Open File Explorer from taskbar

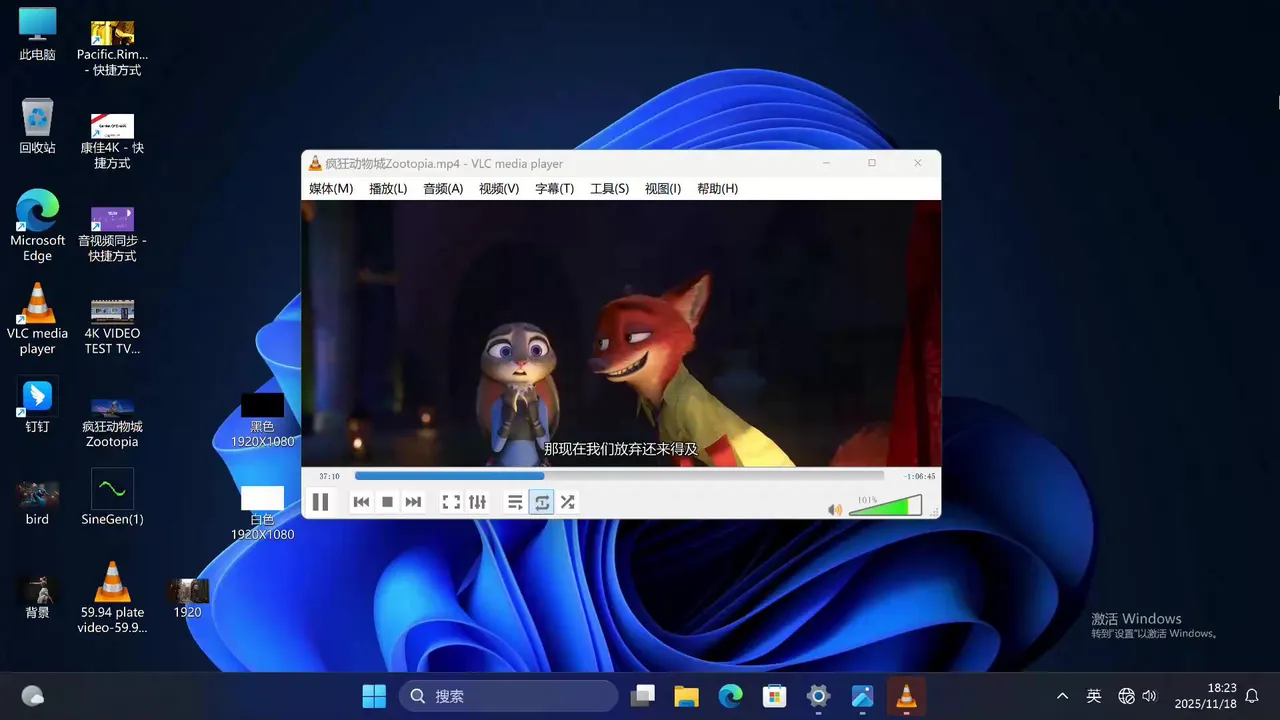tap(686, 696)
